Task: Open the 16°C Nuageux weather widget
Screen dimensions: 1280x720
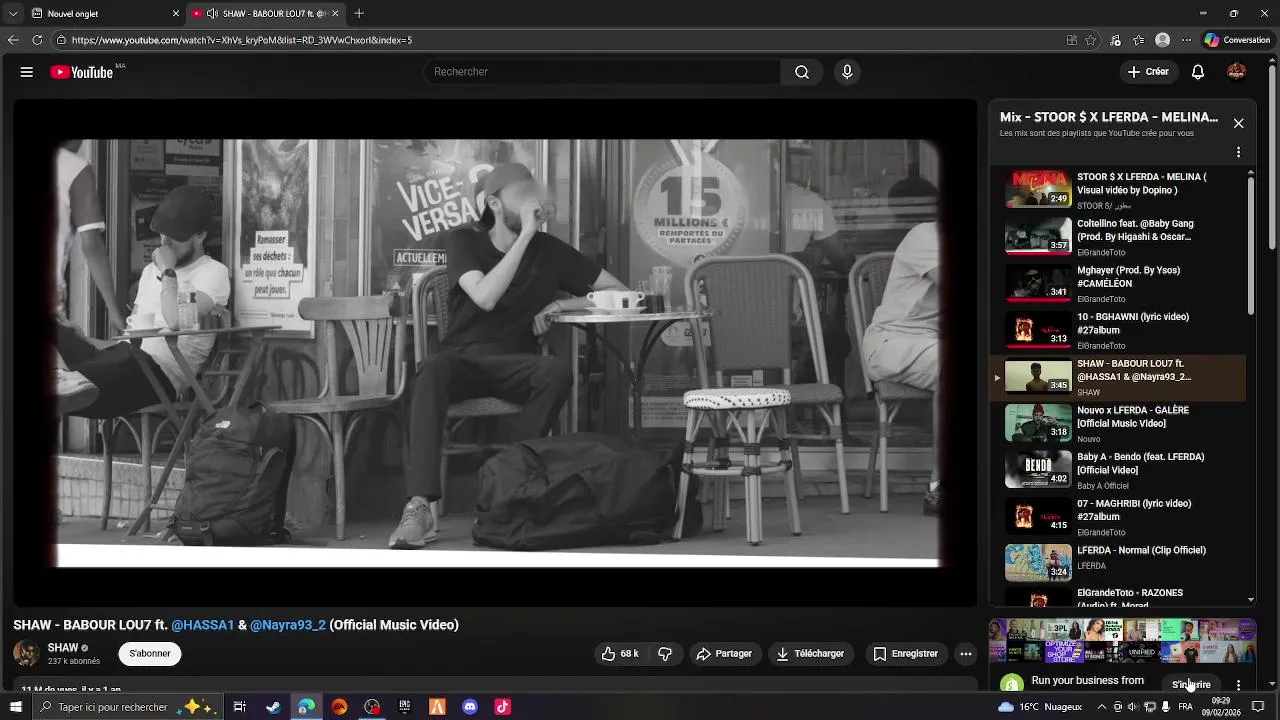Action: (1040, 707)
